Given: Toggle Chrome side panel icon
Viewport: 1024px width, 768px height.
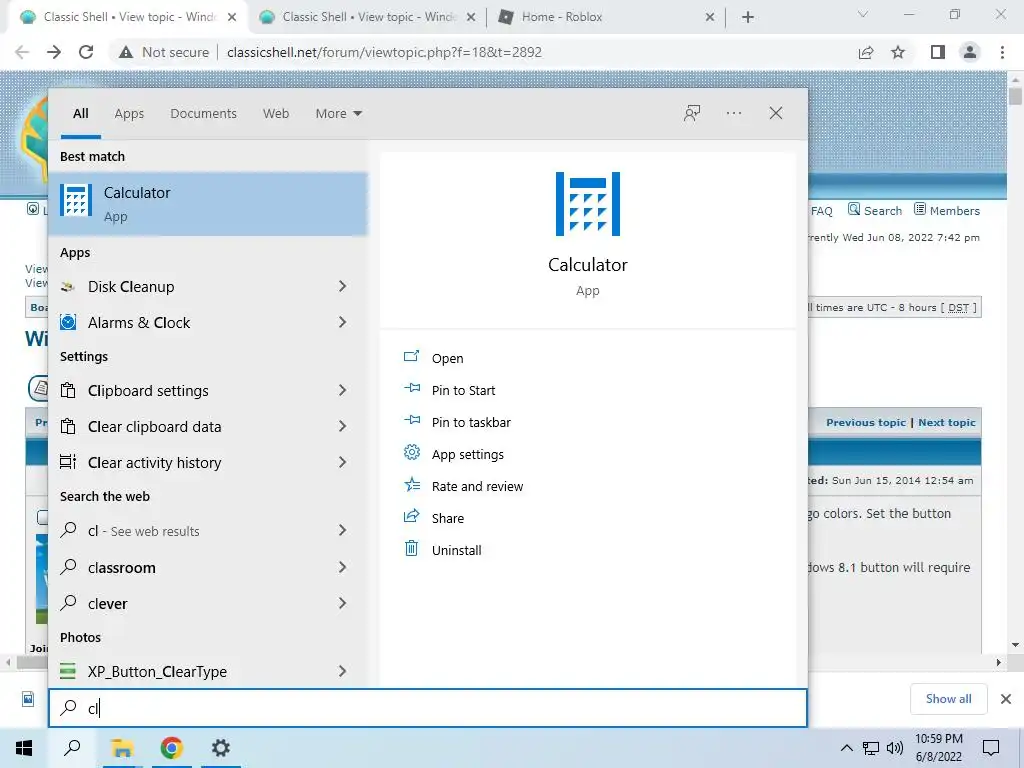Looking at the screenshot, I should pos(938,52).
